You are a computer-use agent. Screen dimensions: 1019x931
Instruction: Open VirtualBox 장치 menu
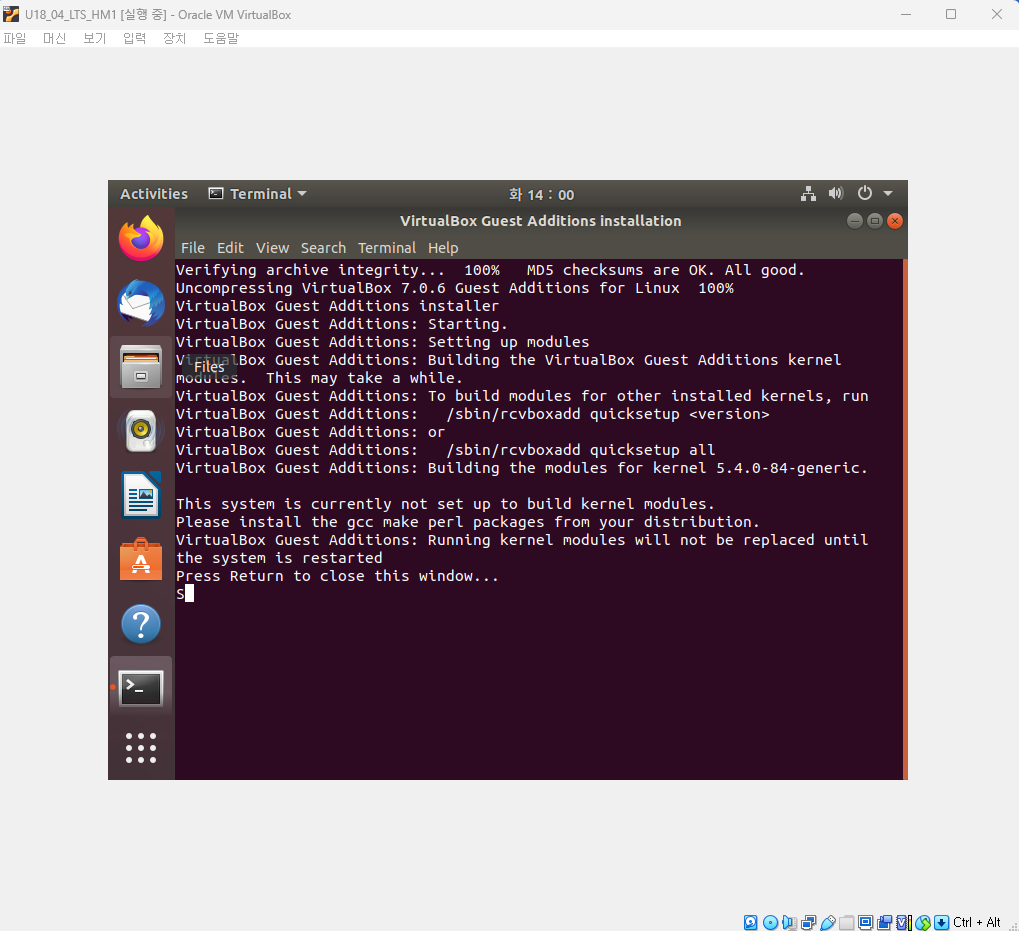click(174, 38)
